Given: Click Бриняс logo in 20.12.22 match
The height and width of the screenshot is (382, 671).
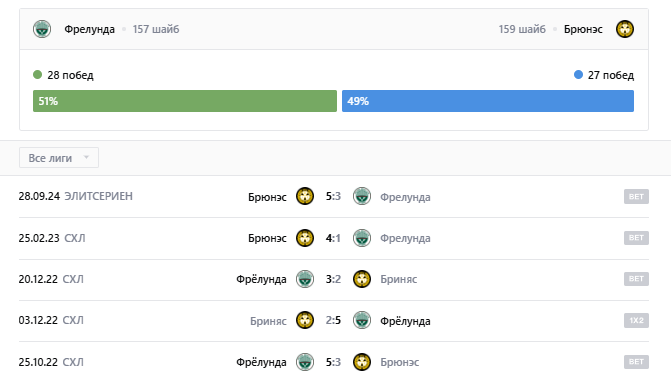Looking at the screenshot, I should [362, 279].
